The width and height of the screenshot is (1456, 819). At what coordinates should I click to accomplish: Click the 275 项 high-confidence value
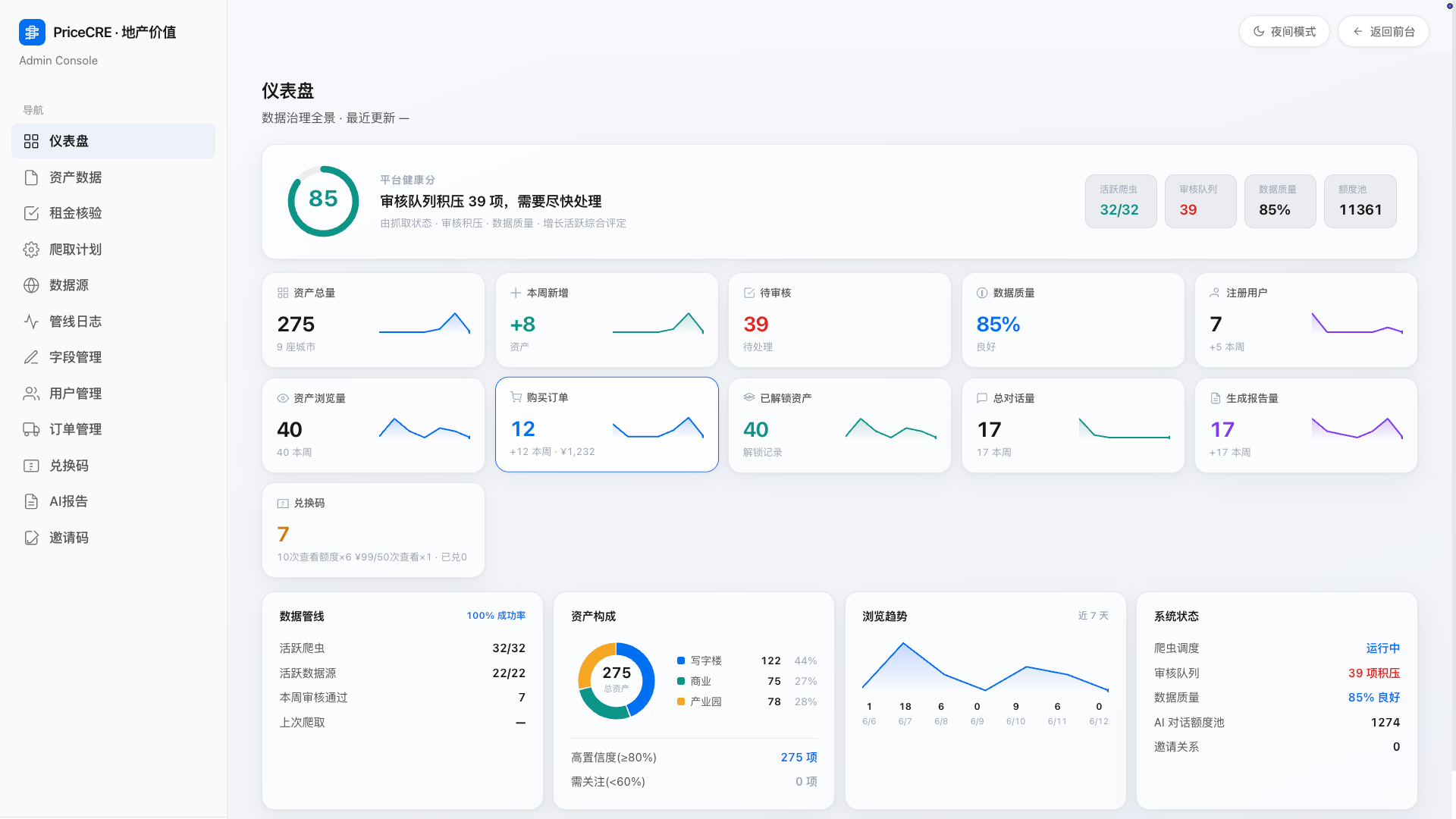tap(799, 758)
